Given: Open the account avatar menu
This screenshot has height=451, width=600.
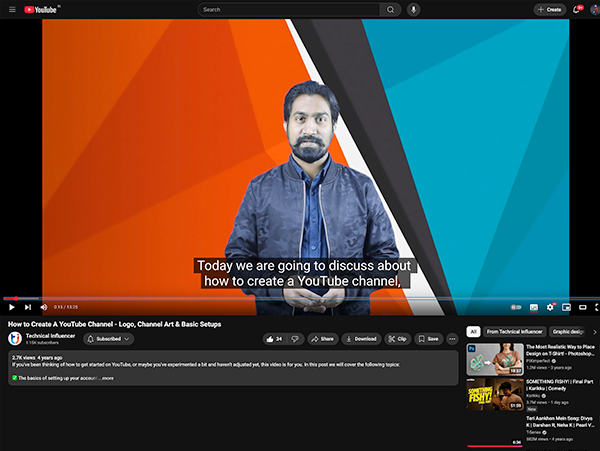Looking at the screenshot, I should tap(595, 10).
